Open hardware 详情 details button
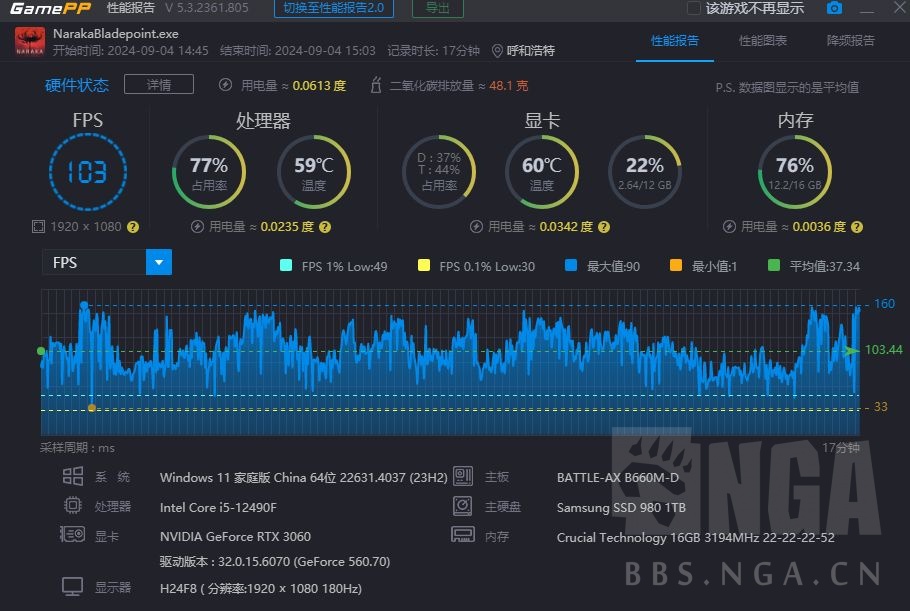 pos(159,85)
